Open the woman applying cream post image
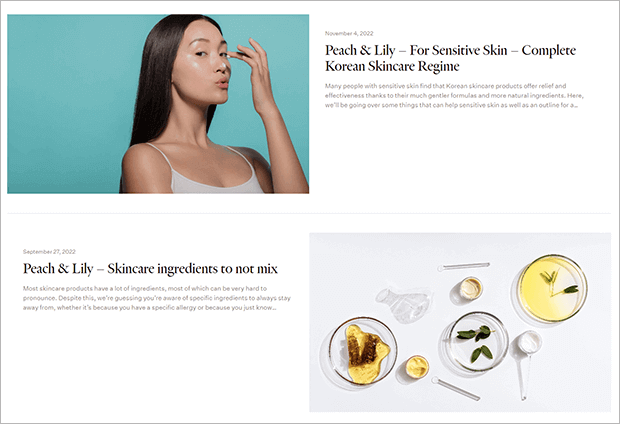 pos(158,104)
